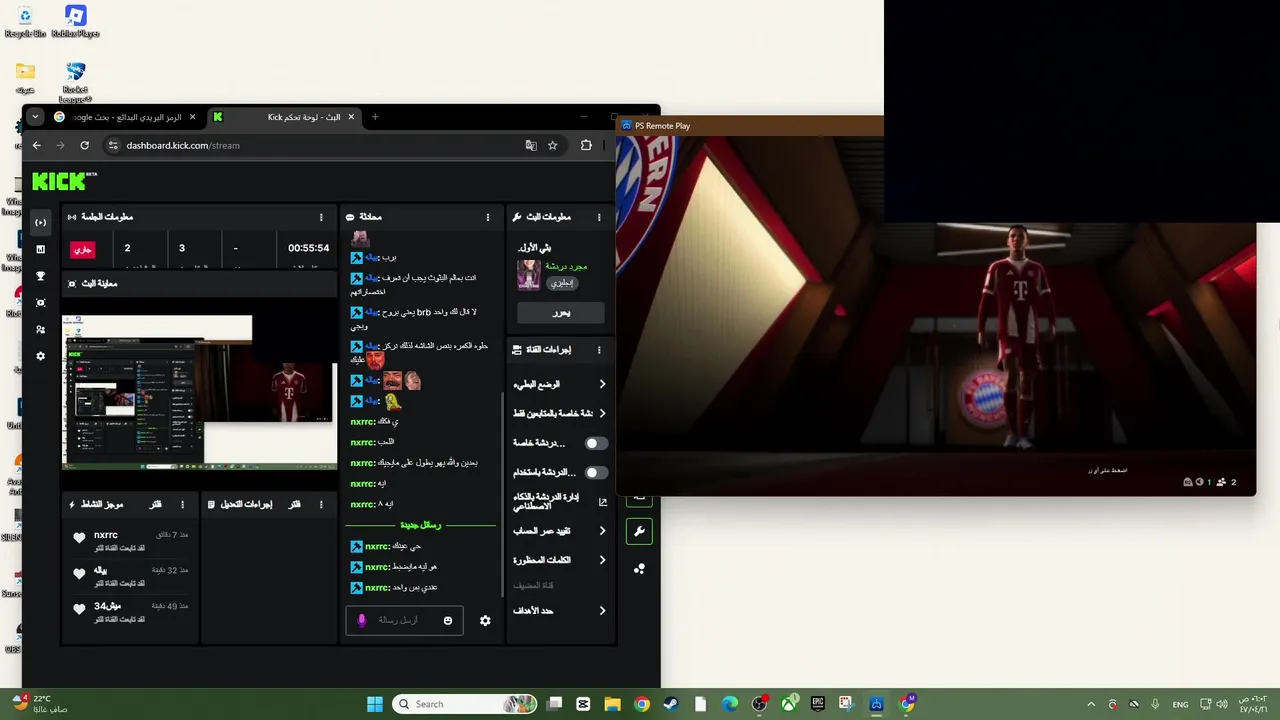Viewport: 1280px width, 720px height.
Task: Open Epic Games launcher from taskbar
Action: click(x=817, y=704)
